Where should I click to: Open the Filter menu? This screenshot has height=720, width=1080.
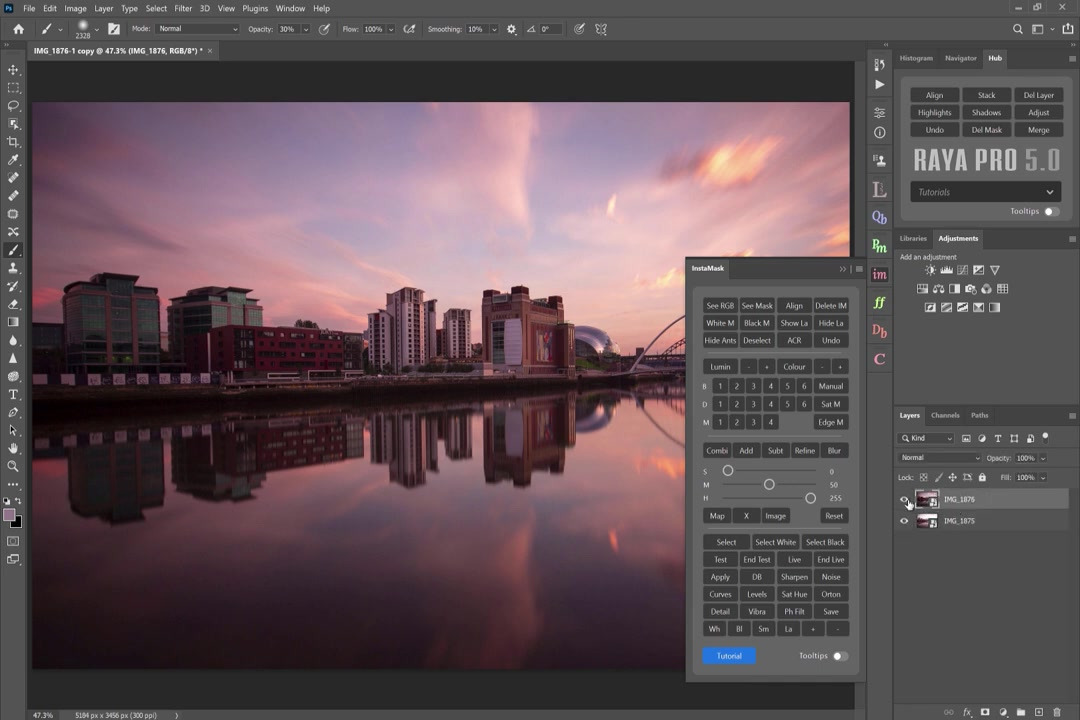(x=183, y=8)
